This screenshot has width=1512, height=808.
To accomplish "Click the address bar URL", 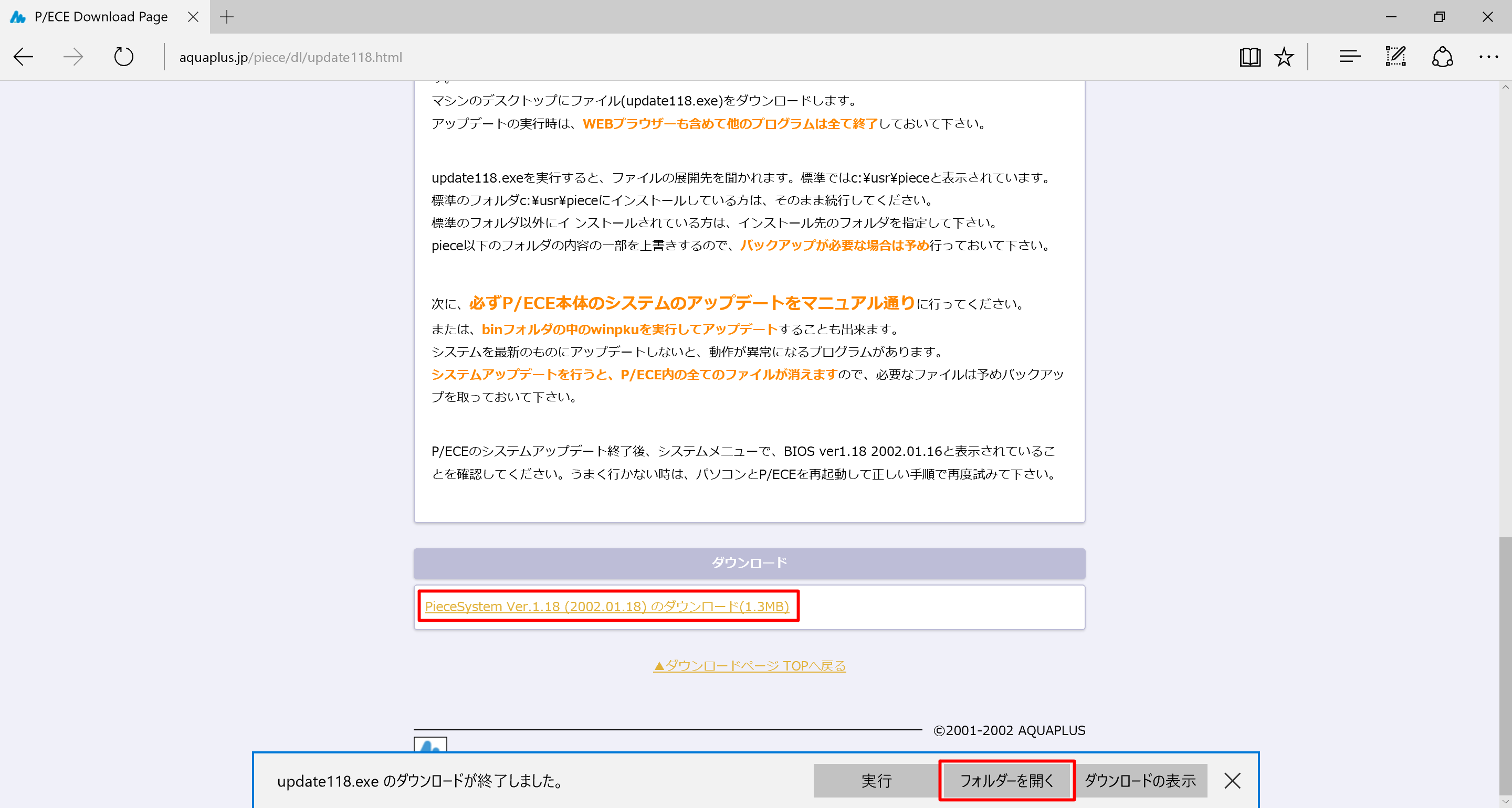I will tap(290, 58).
